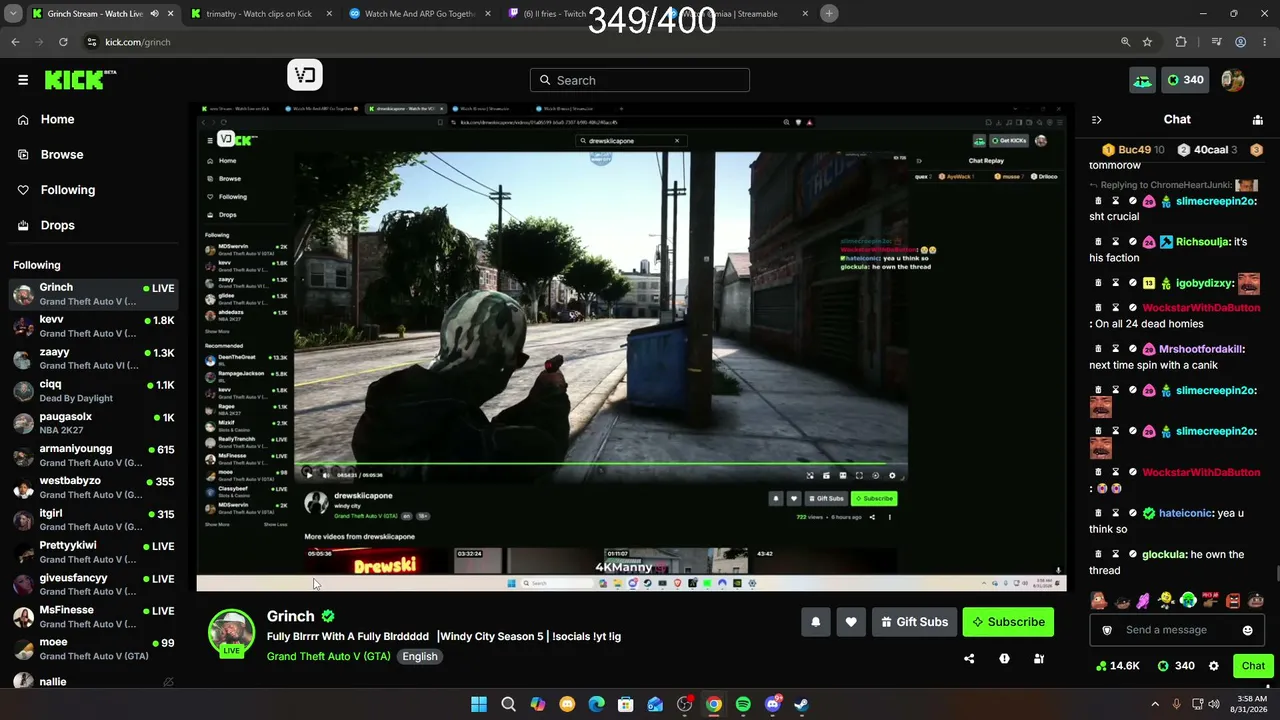Screen dimensions: 1280x720
Task: Follow Grinch with heart button
Action: (x=851, y=622)
